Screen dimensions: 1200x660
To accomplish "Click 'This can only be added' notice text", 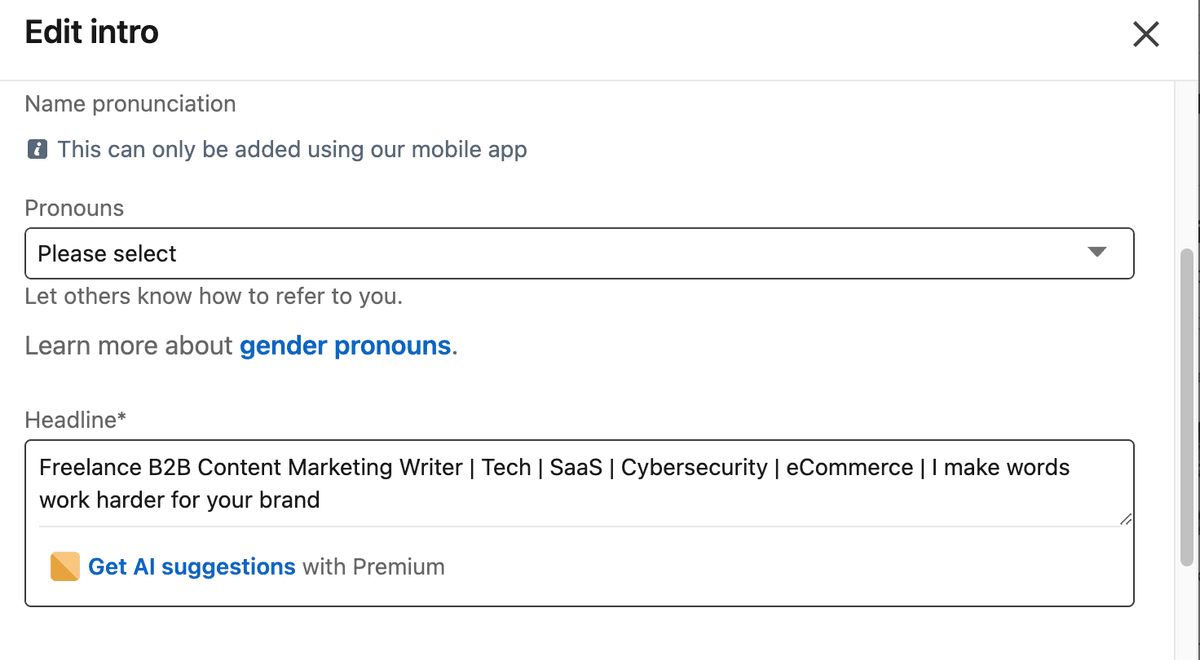I will point(292,150).
